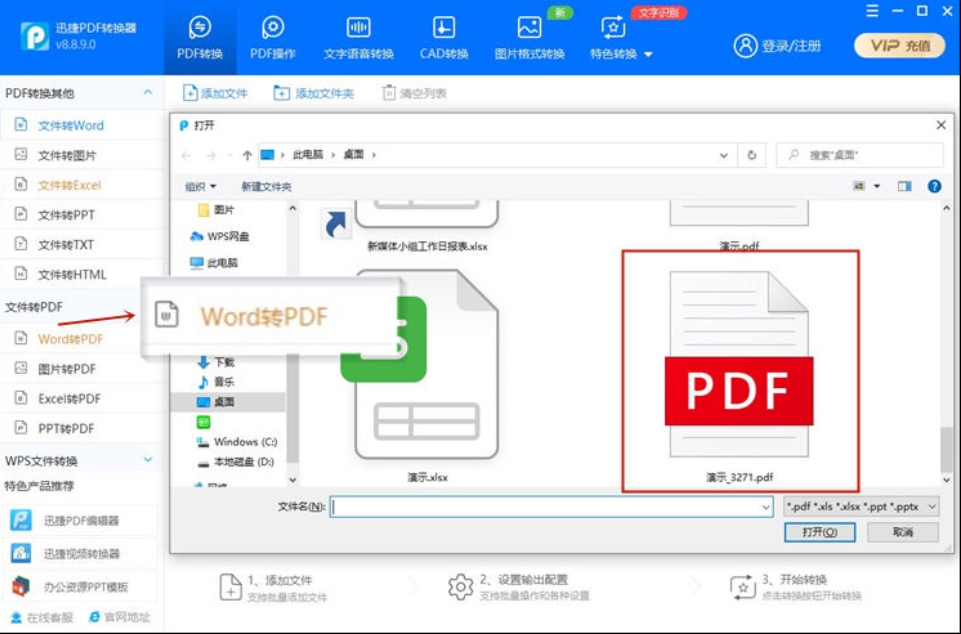Select PPT转PDF in sidebar
Viewport: 961px width, 634px height.
point(82,428)
